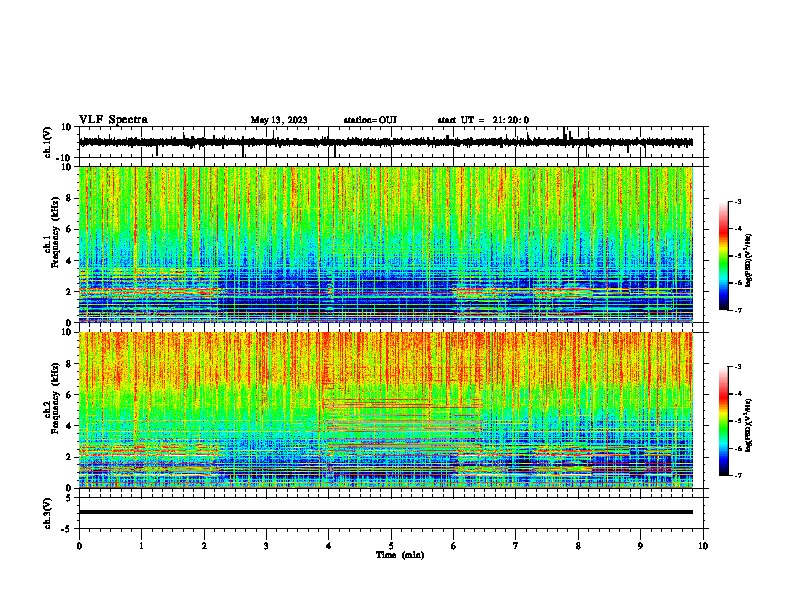Click time-axis tick label "3"
Screen dimensions: 792x612
click(266, 546)
